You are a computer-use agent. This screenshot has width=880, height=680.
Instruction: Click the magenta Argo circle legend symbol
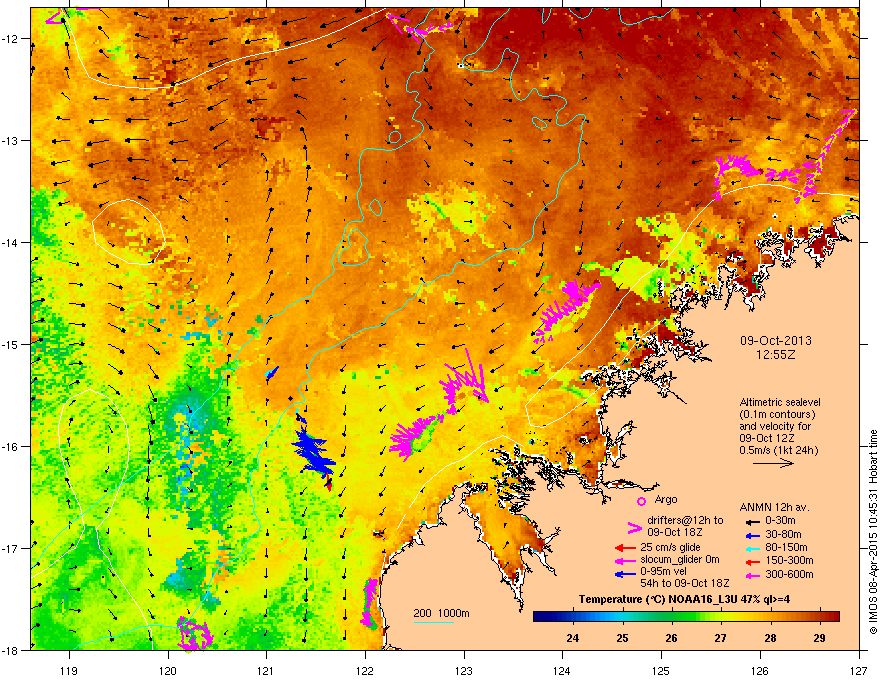point(641,501)
